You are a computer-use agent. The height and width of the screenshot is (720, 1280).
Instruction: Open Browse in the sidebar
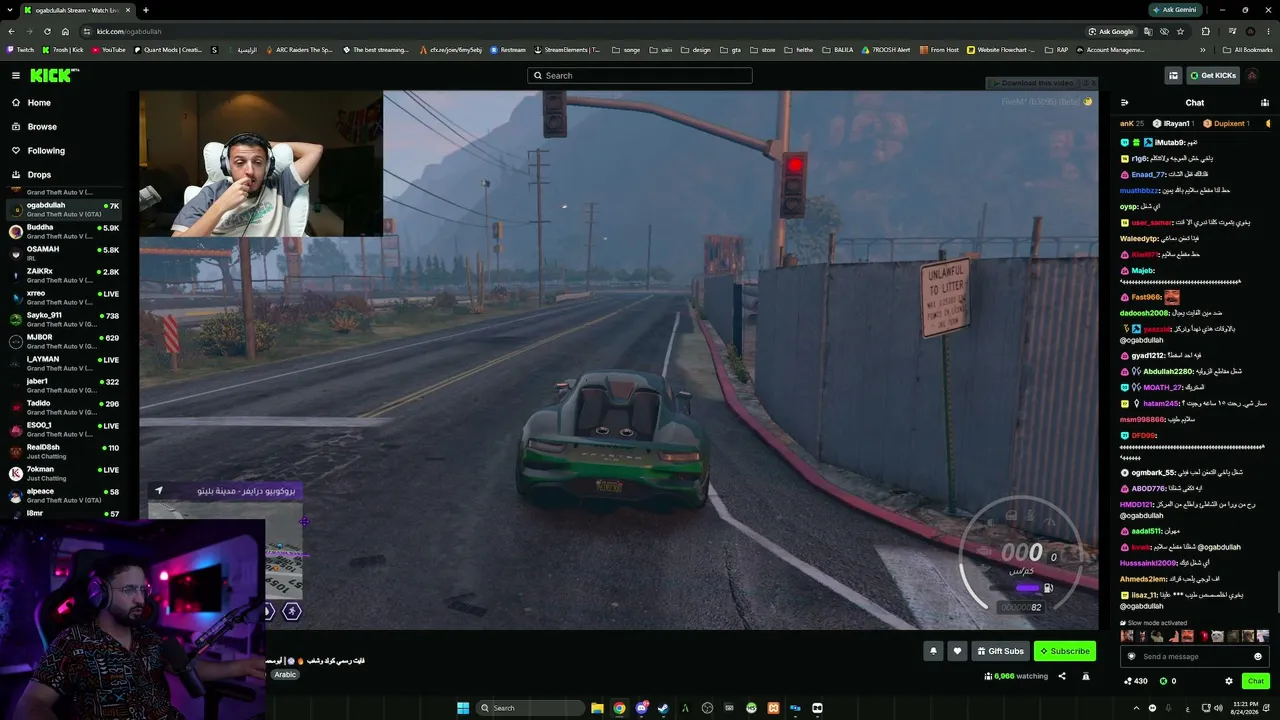coord(42,127)
